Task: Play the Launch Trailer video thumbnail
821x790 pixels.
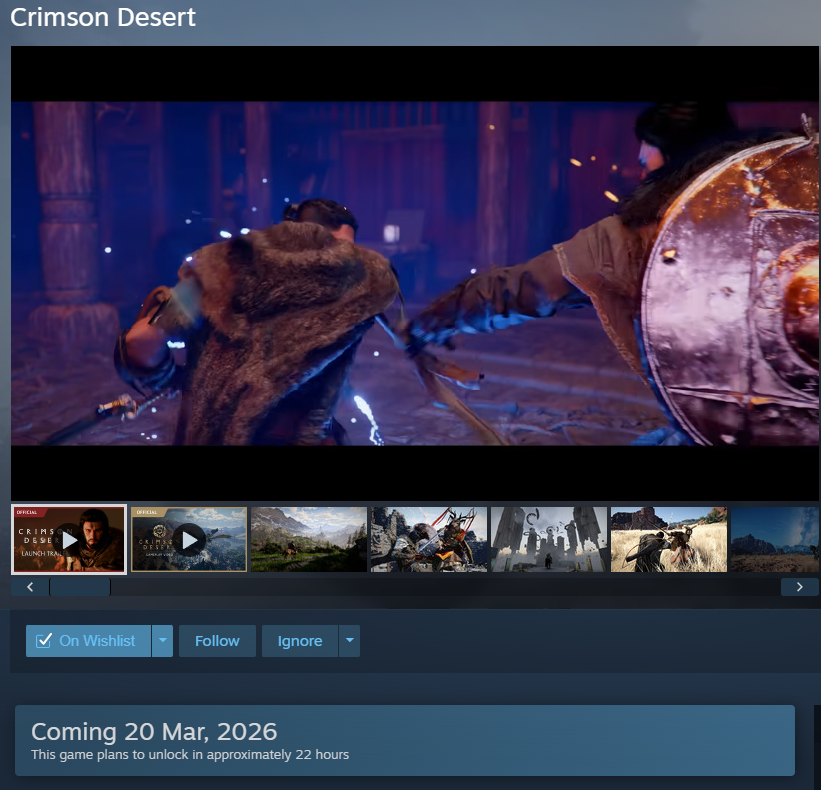Action: [x=69, y=539]
